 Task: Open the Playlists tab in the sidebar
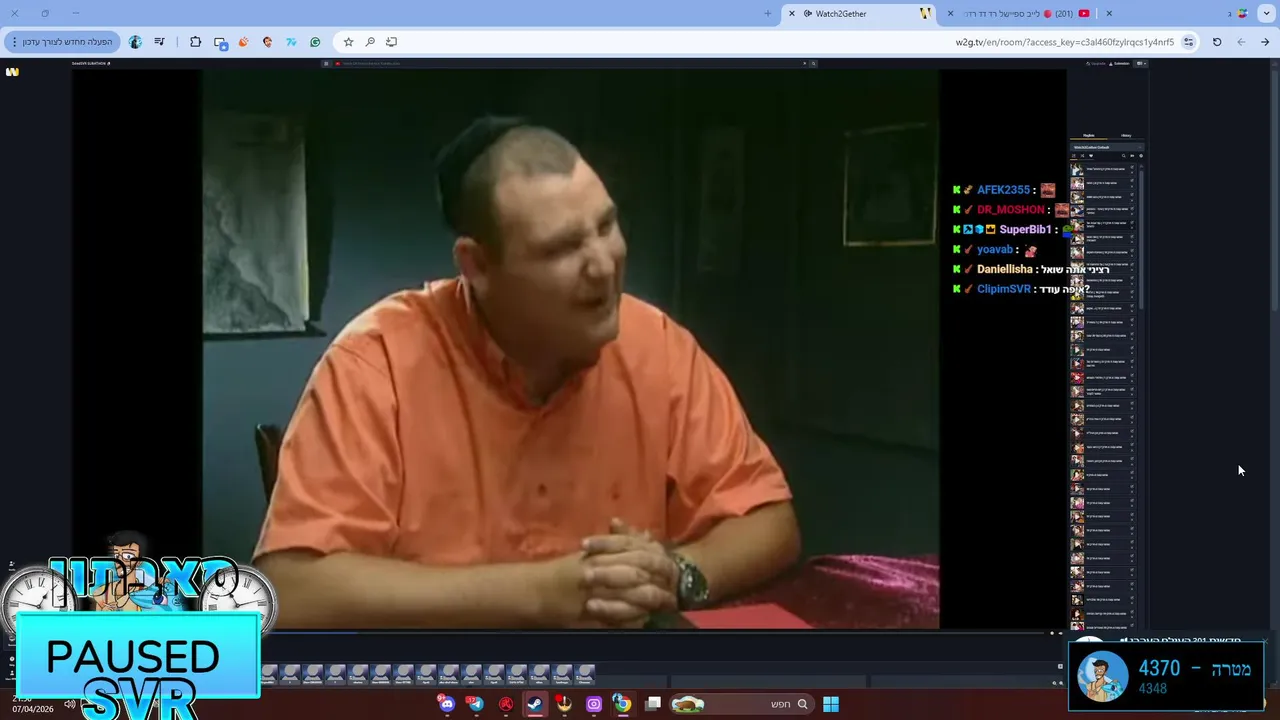pos(1089,135)
